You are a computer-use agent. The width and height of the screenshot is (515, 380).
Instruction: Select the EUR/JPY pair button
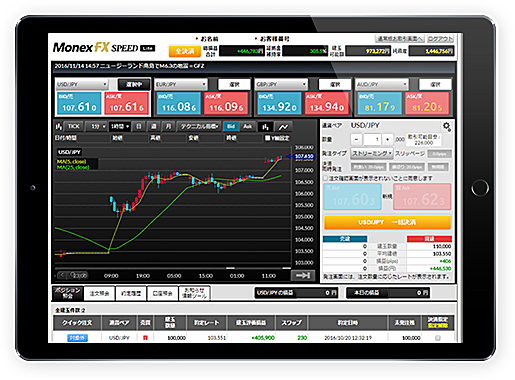click(x=234, y=84)
